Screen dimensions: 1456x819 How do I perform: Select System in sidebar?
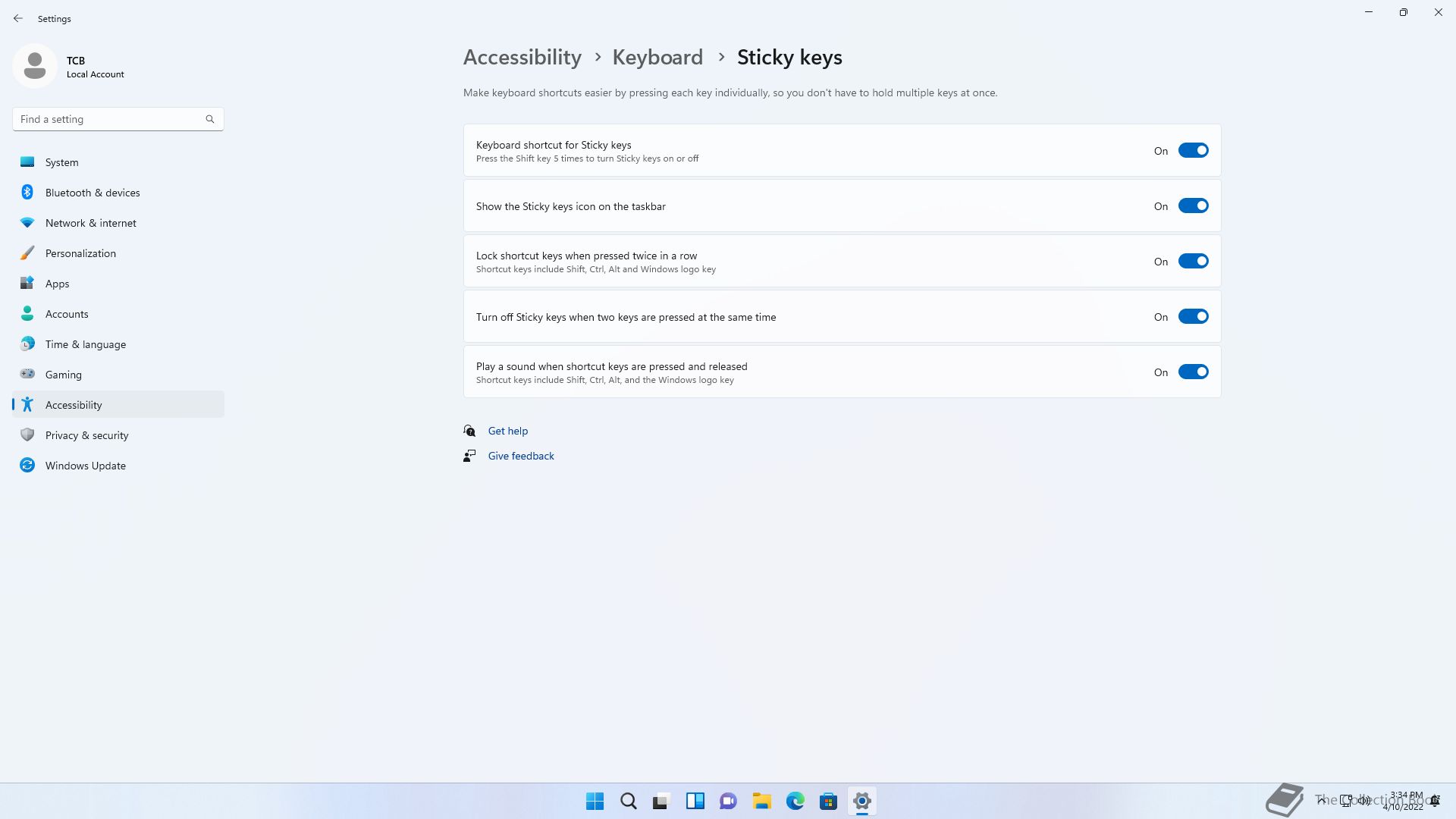(118, 162)
